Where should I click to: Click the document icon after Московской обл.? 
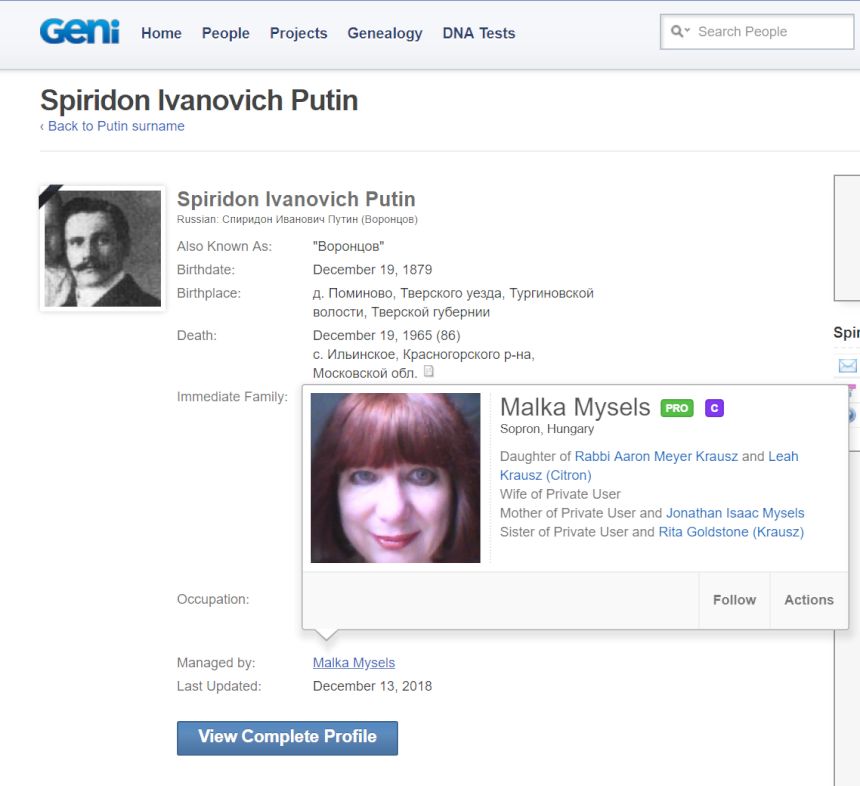click(429, 372)
